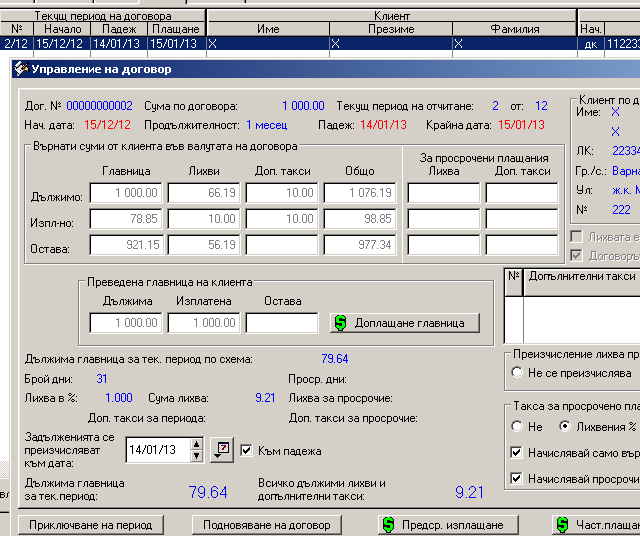Click the Управление на договор title icon
The image size is (640, 536).
click(21, 69)
